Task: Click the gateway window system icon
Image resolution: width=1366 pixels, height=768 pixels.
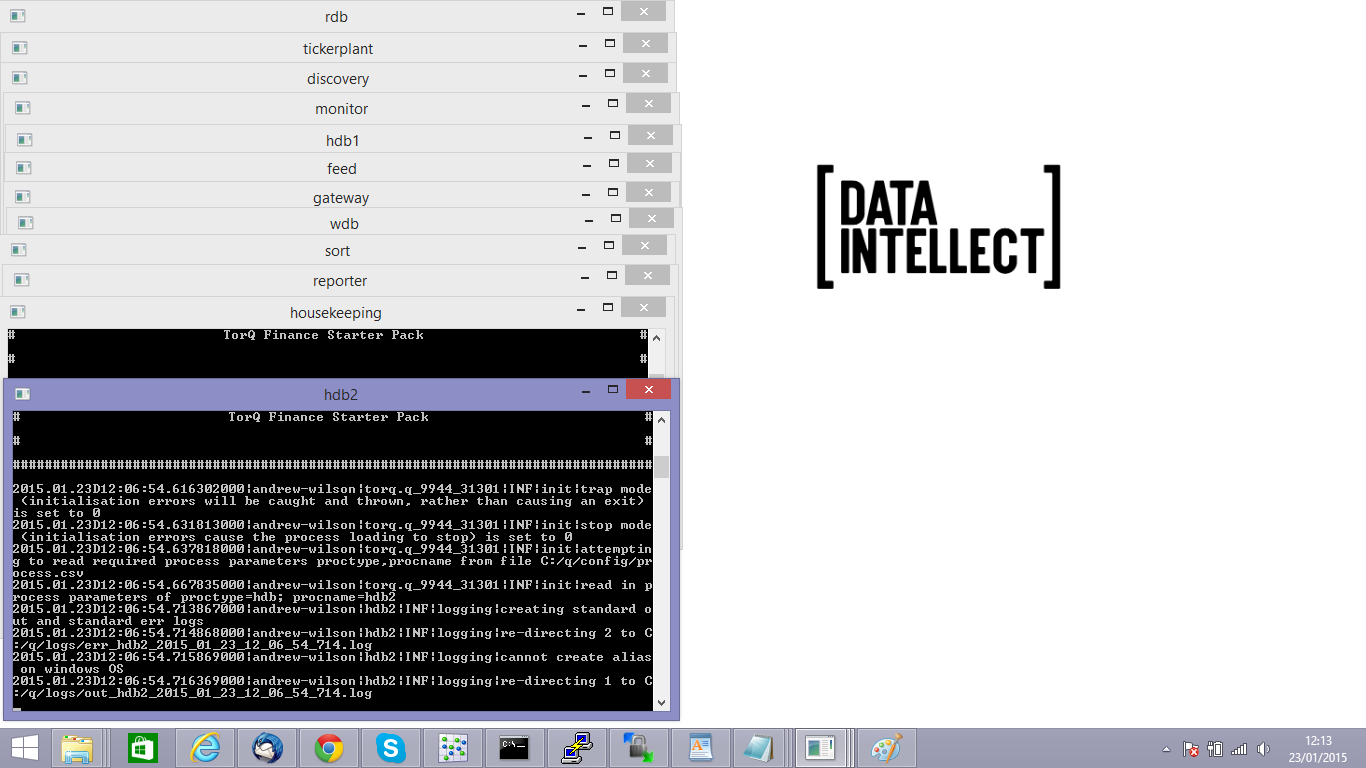Action: pyautogui.click(x=21, y=197)
